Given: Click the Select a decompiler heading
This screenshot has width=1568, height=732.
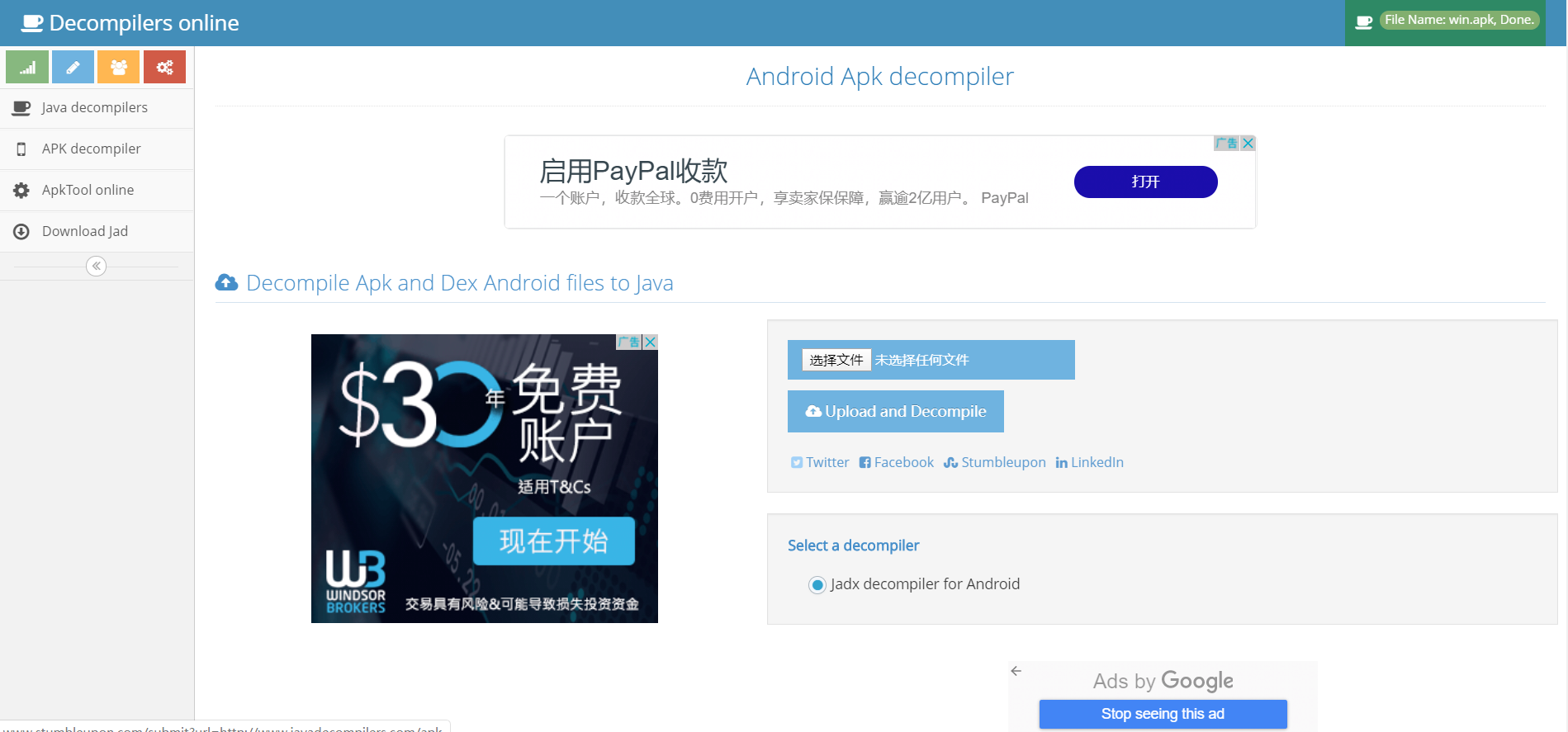Looking at the screenshot, I should (x=853, y=545).
